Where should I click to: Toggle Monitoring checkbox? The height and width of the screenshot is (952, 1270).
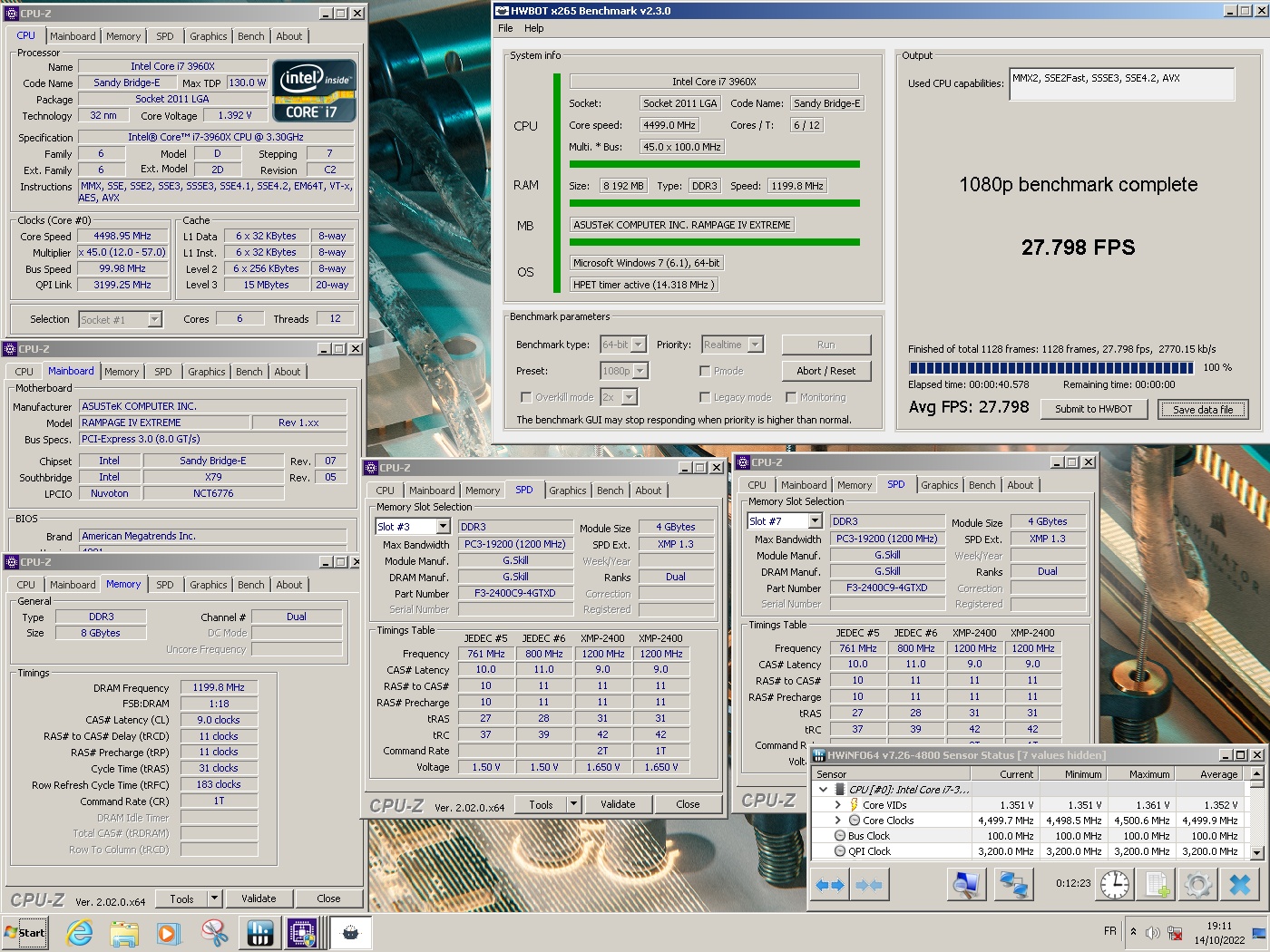click(791, 397)
